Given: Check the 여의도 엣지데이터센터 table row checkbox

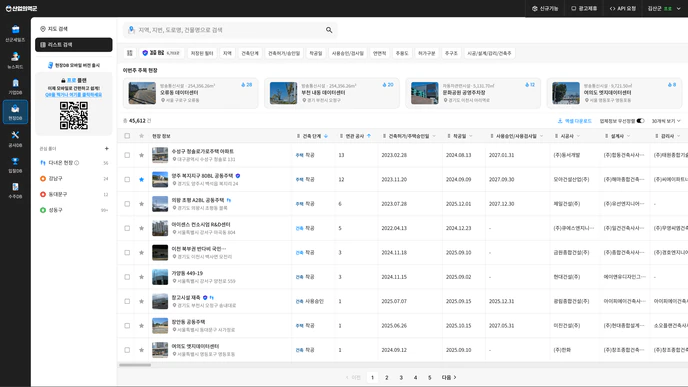Looking at the screenshot, I should [127, 350].
